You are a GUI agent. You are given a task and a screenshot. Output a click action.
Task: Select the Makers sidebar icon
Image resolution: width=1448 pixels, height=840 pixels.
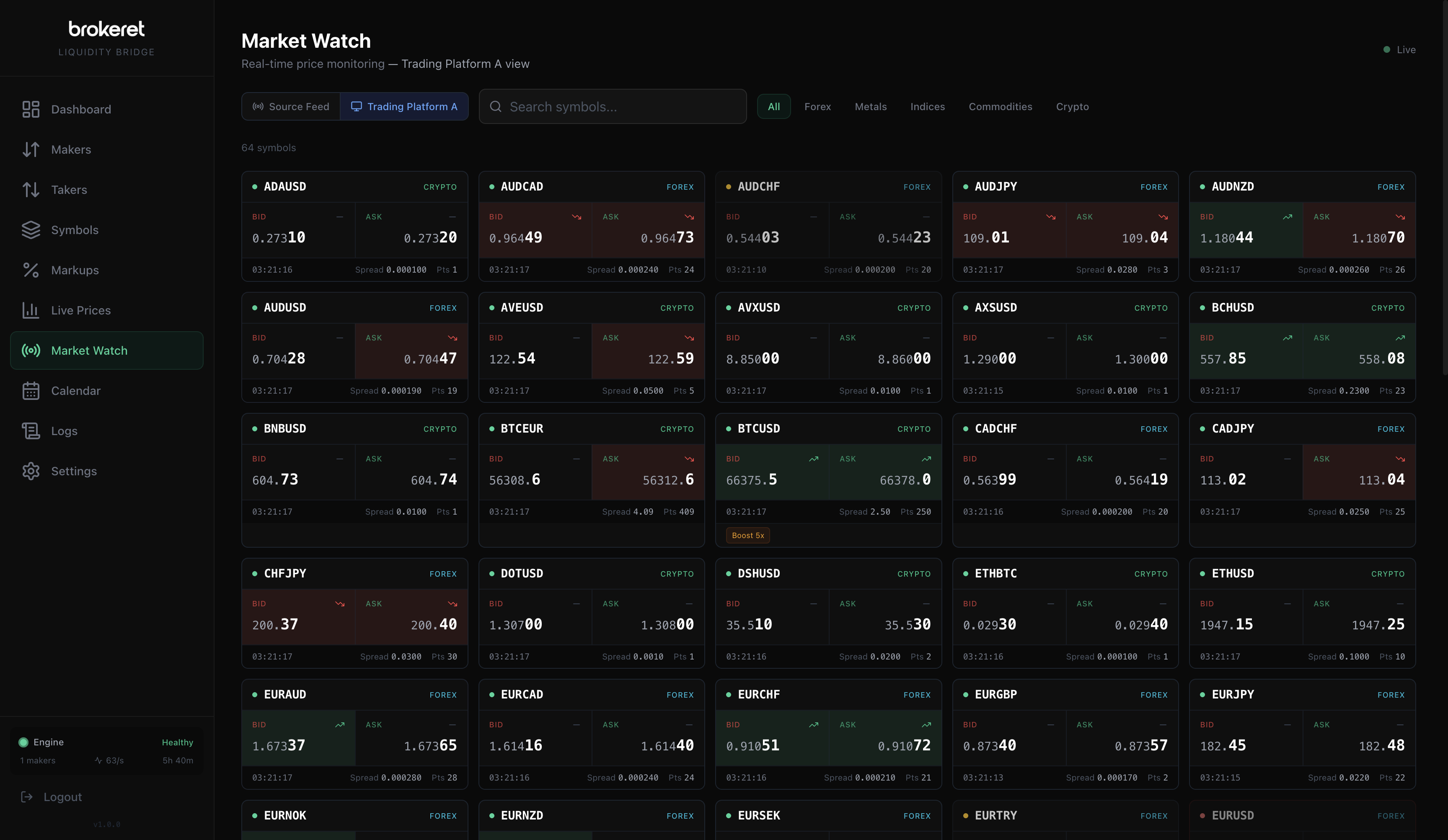point(71,149)
